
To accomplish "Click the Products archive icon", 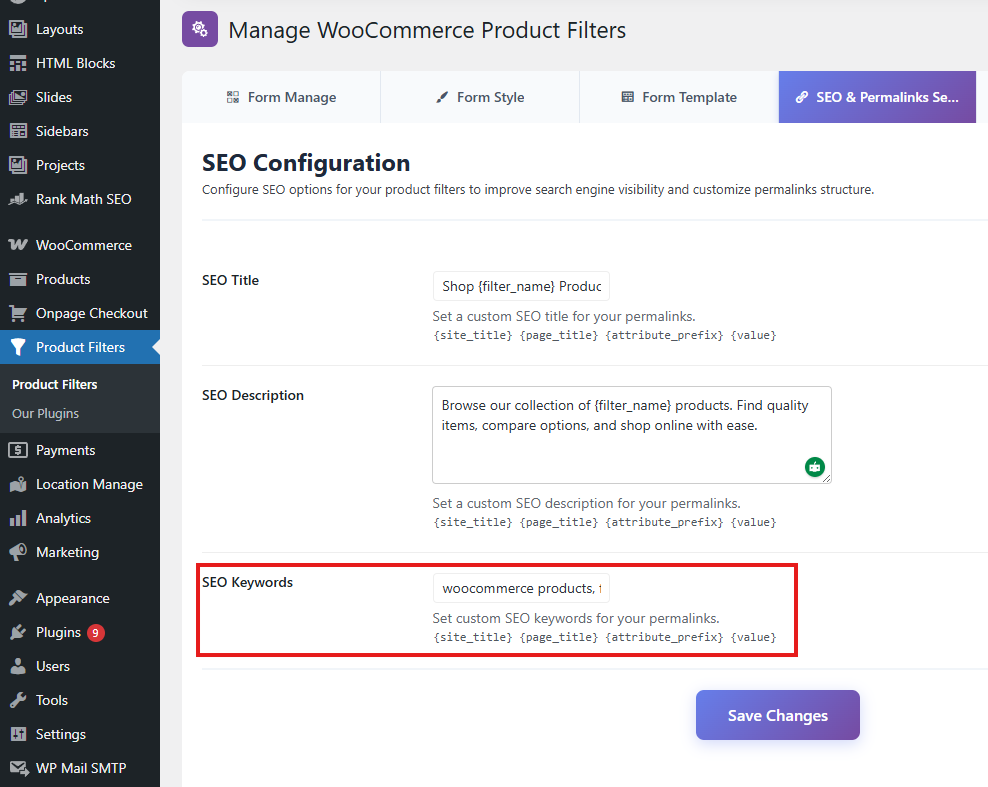I will coord(18,279).
